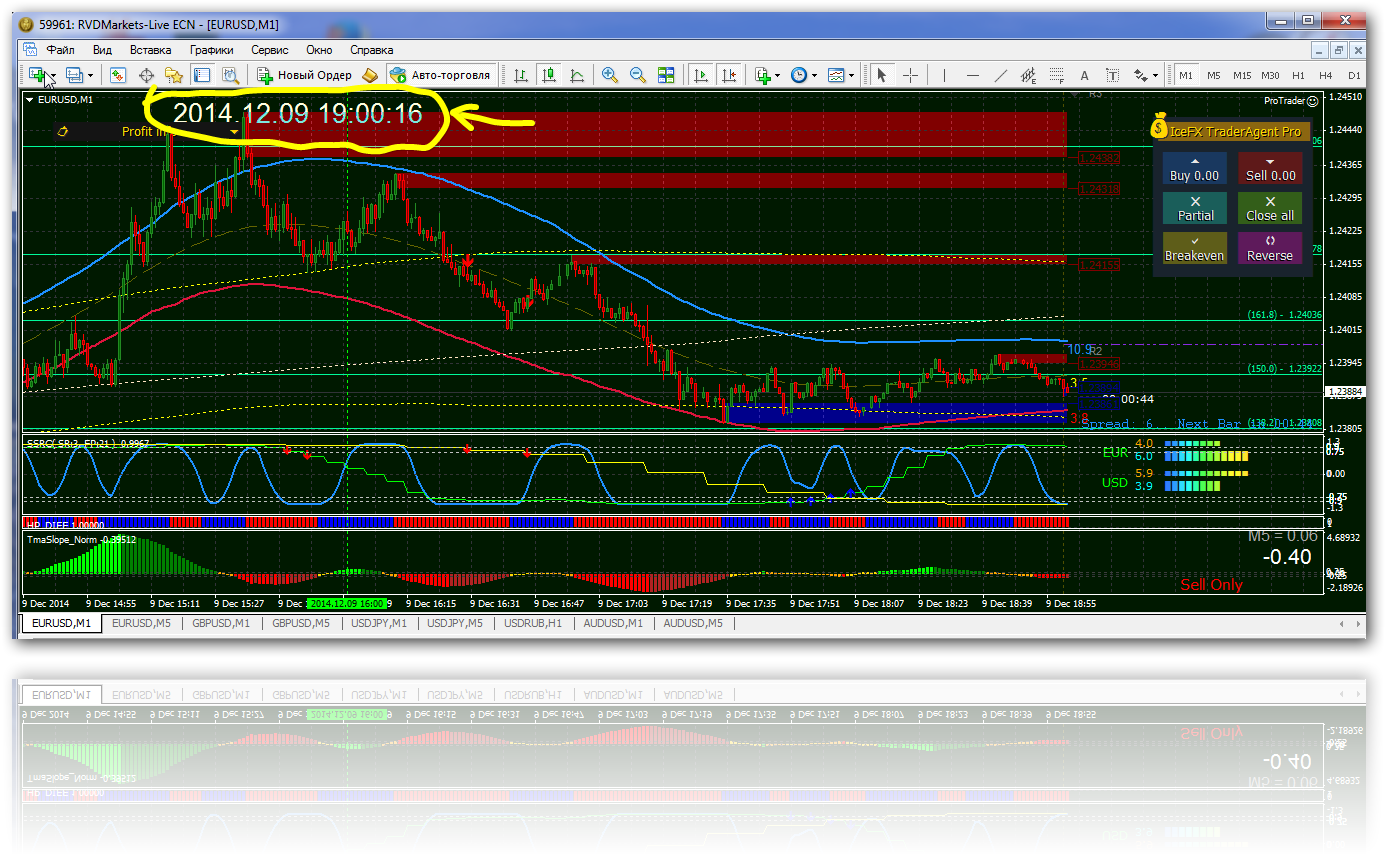The height and width of the screenshot is (856, 1386).
Task: Switch to M15 timeframe
Action: (1241, 75)
